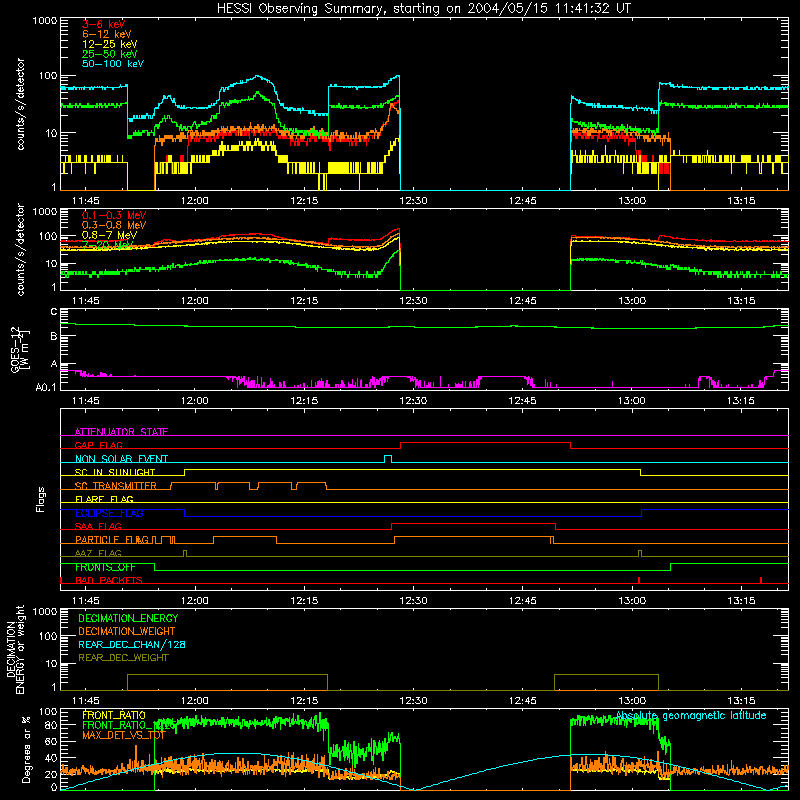Click the 1000 label on top panel y-axis
This screenshot has width=800, height=800.
[x=45, y=21]
